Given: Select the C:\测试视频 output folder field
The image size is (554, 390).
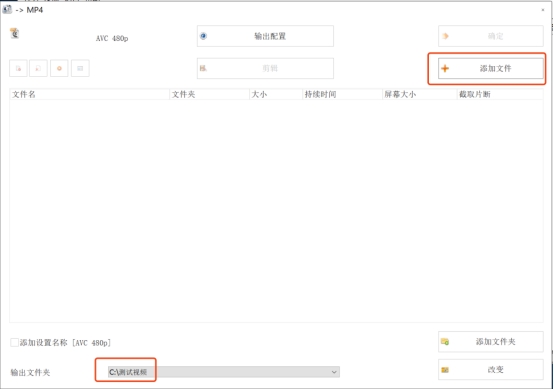Looking at the screenshot, I should (x=224, y=372).
